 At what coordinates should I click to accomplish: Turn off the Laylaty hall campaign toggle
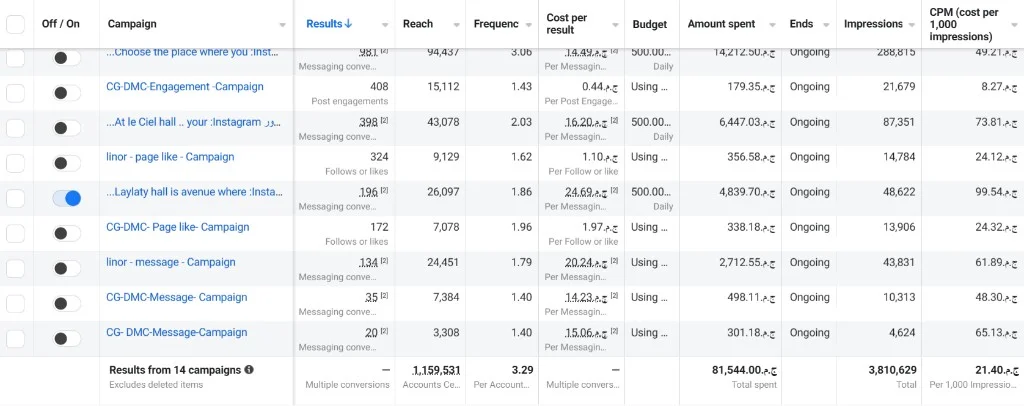[67, 198]
